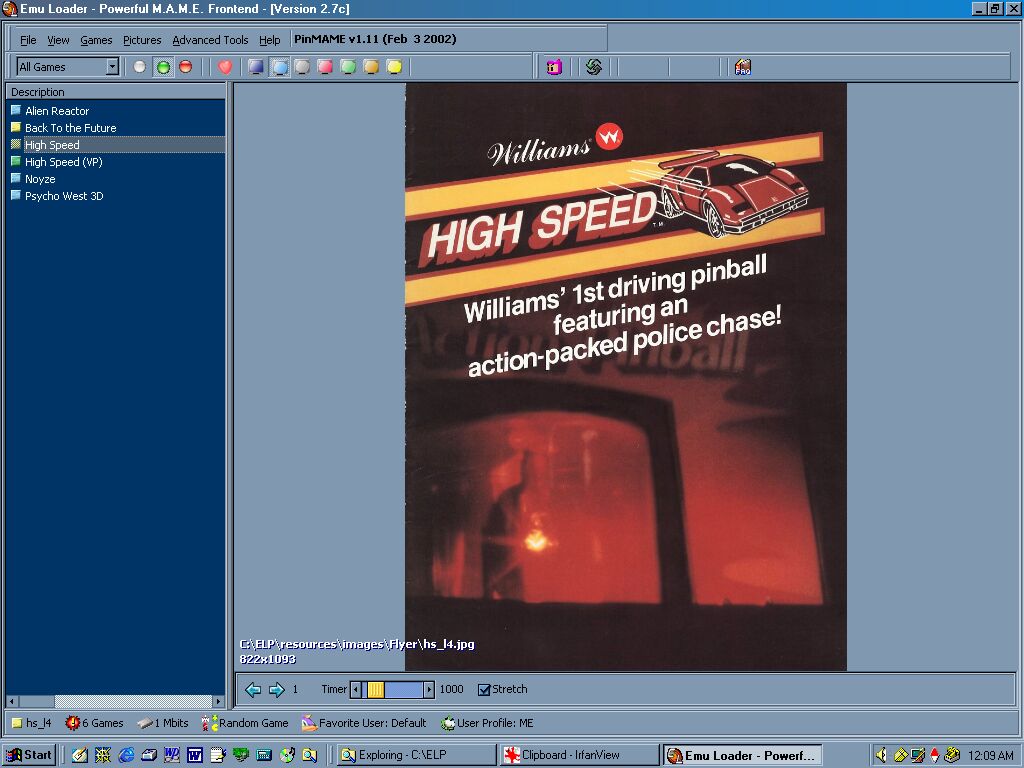Open the View menu
1024x768 pixels.
point(58,40)
